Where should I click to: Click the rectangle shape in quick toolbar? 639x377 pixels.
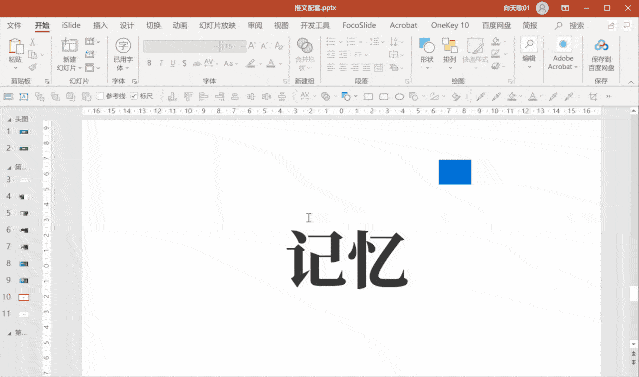(x=368, y=97)
